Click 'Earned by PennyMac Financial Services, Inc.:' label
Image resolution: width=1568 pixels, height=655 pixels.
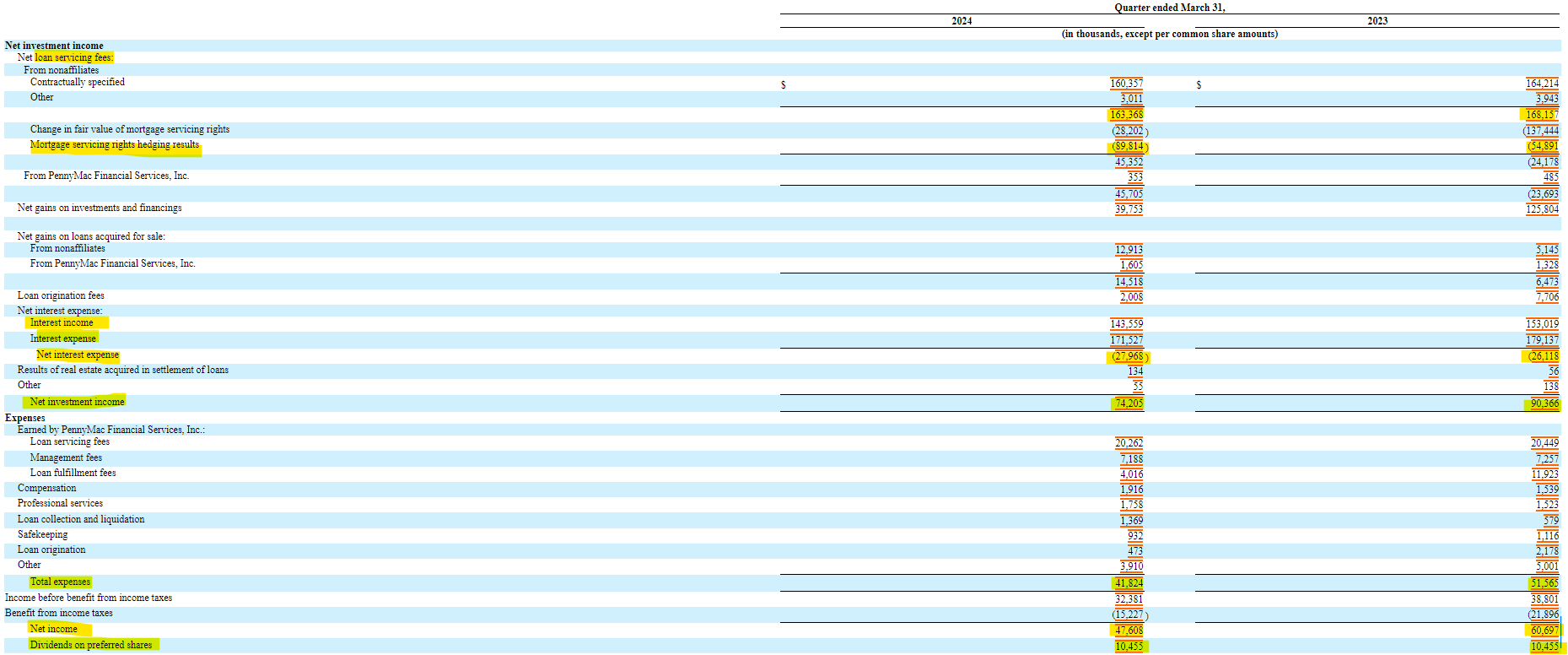pos(111,430)
